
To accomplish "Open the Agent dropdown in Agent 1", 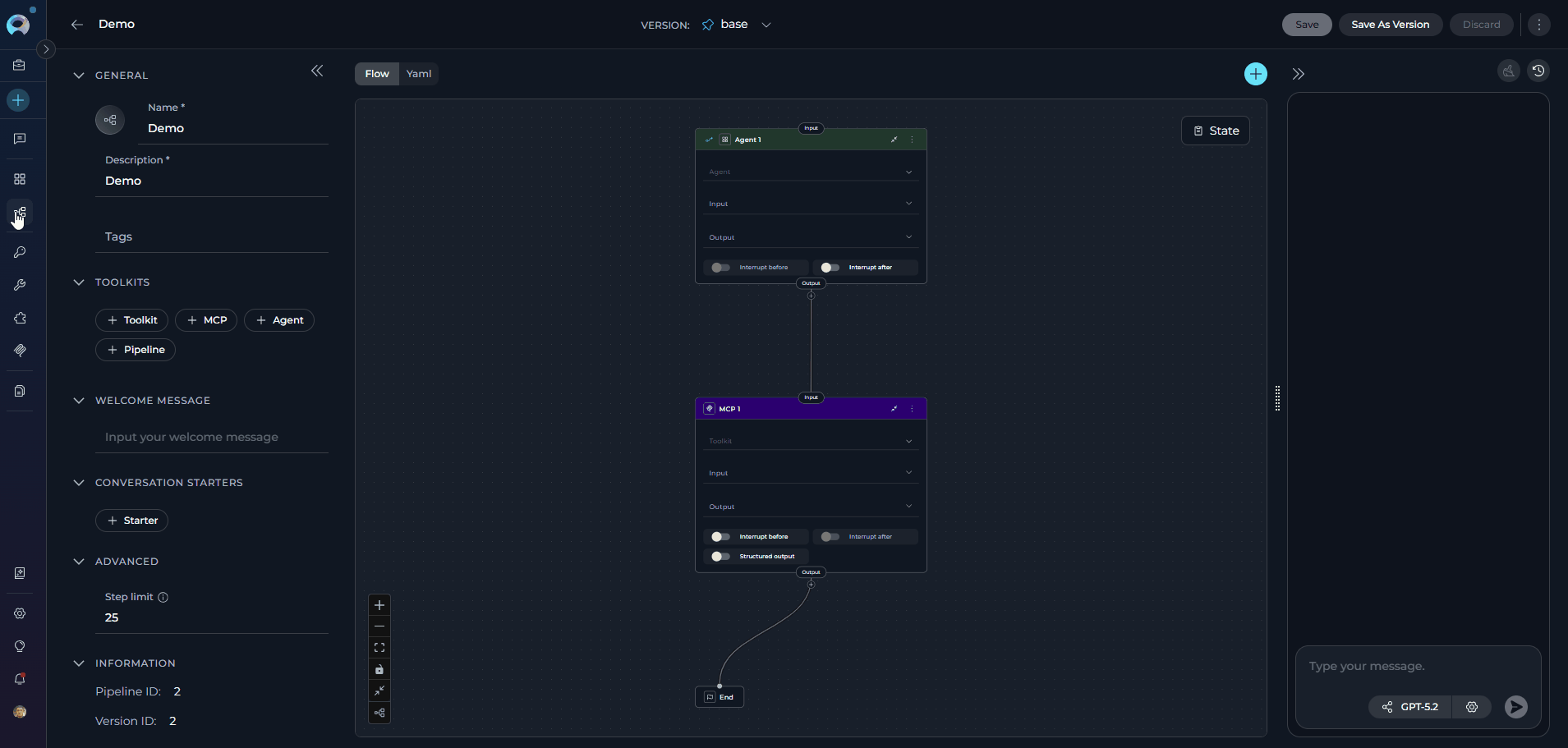I will (x=810, y=172).
